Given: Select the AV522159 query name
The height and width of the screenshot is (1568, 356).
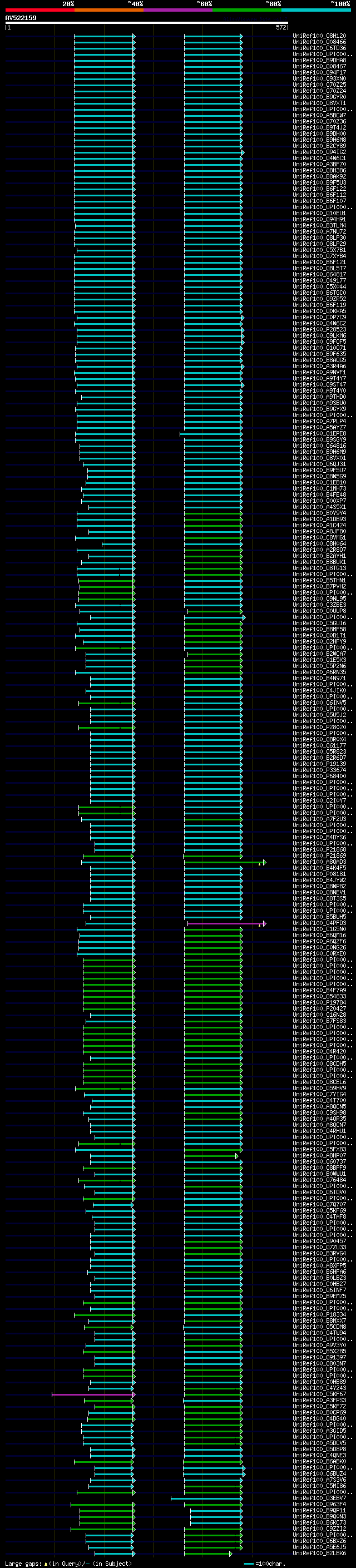Looking at the screenshot, I should 21,18.
